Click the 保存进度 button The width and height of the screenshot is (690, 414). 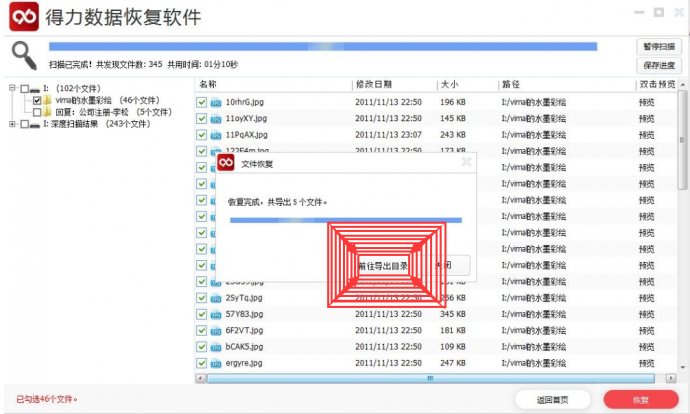[x=659, y=66]
